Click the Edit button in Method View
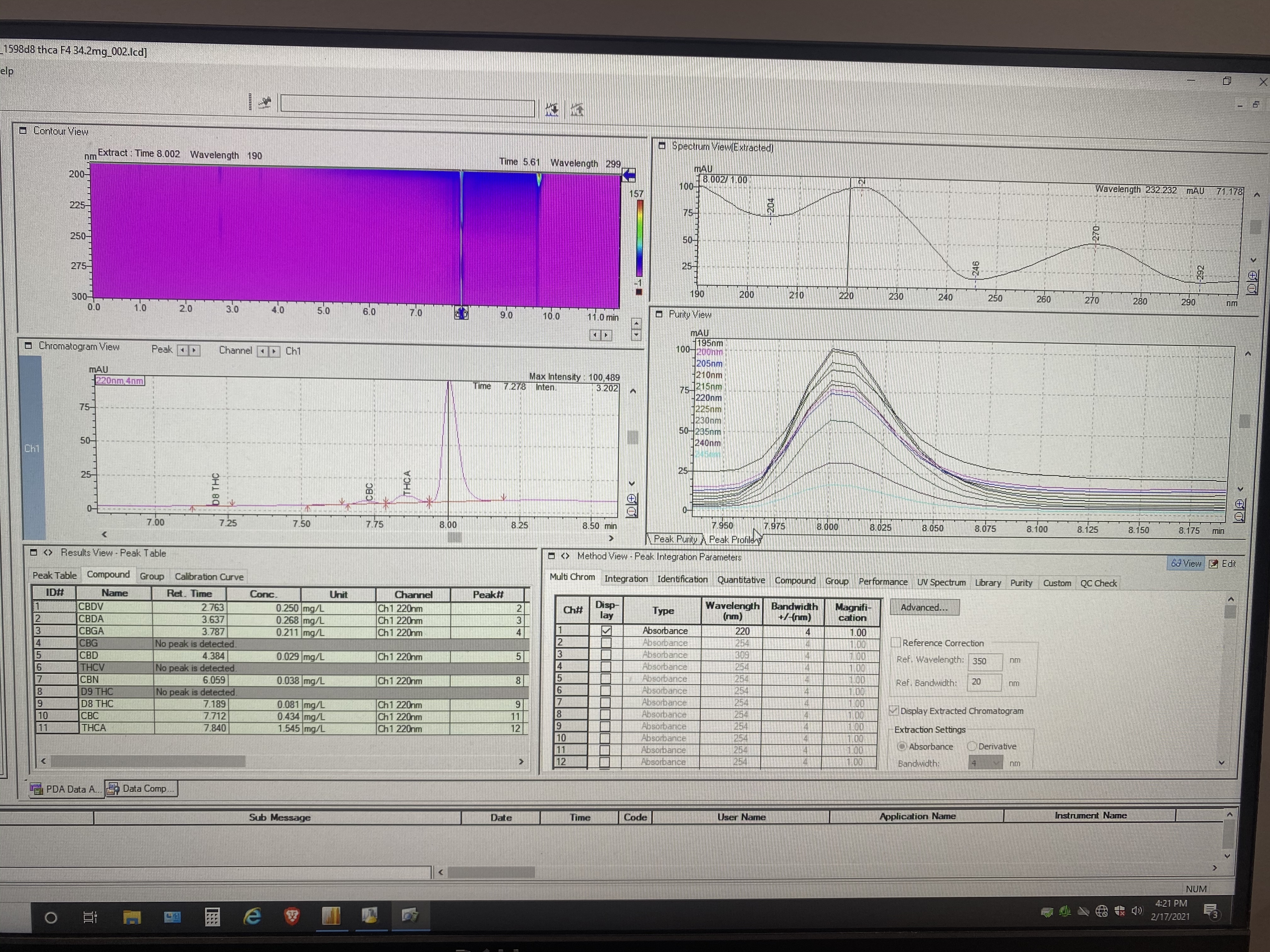This screenshot has height=952, width=1270. point(1223,564)
